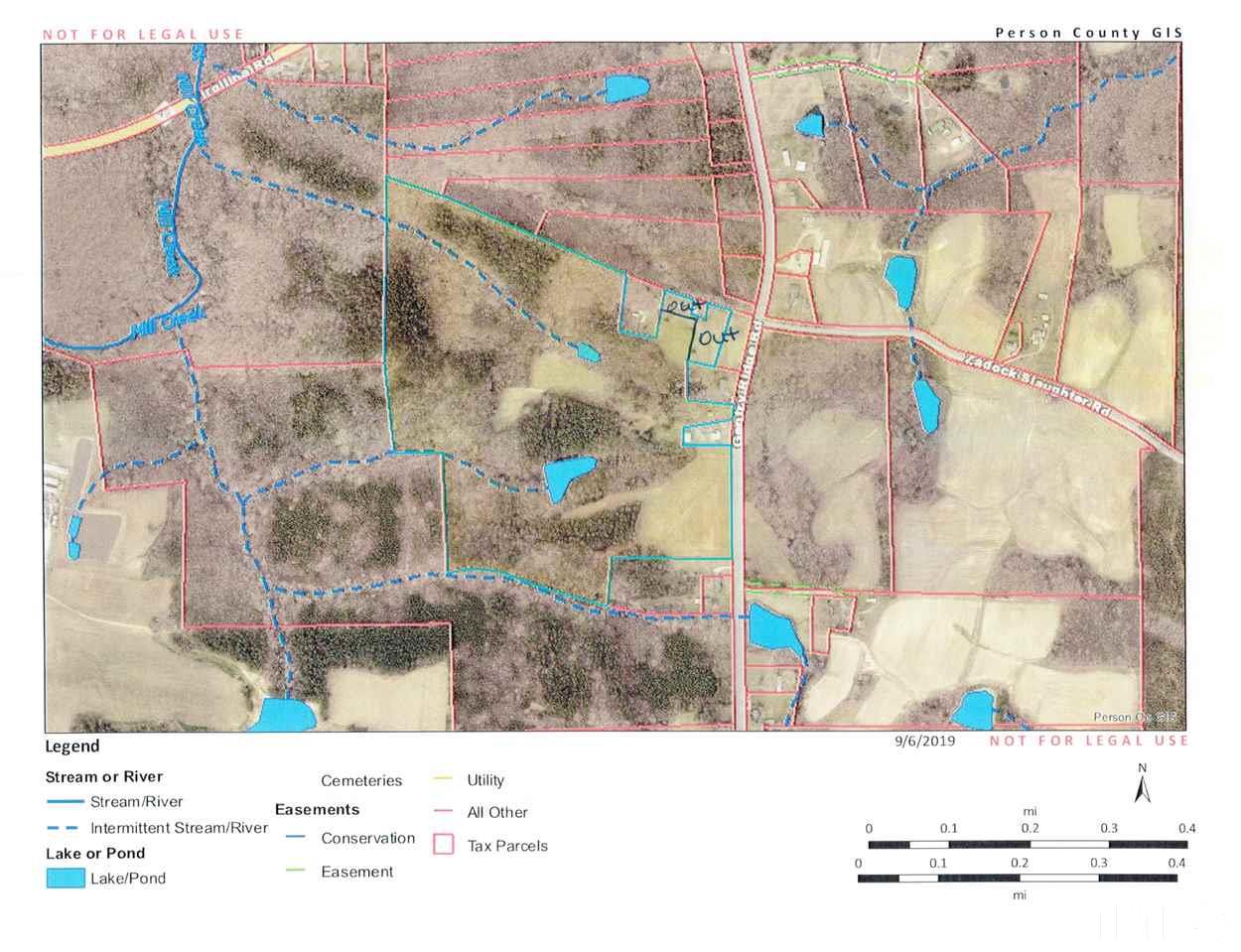Click the 'Intermittent Stream/River' legend label

tap(180, 827)
